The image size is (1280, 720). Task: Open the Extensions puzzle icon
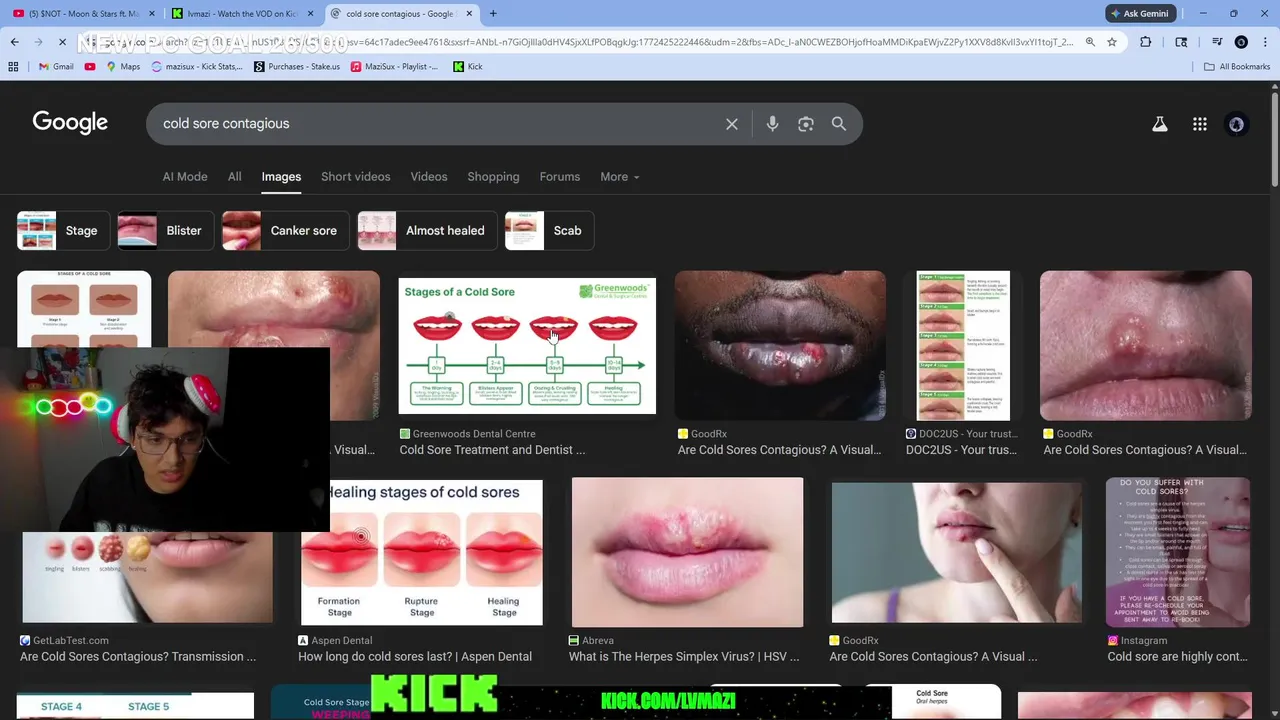(x=1145, y=42)
